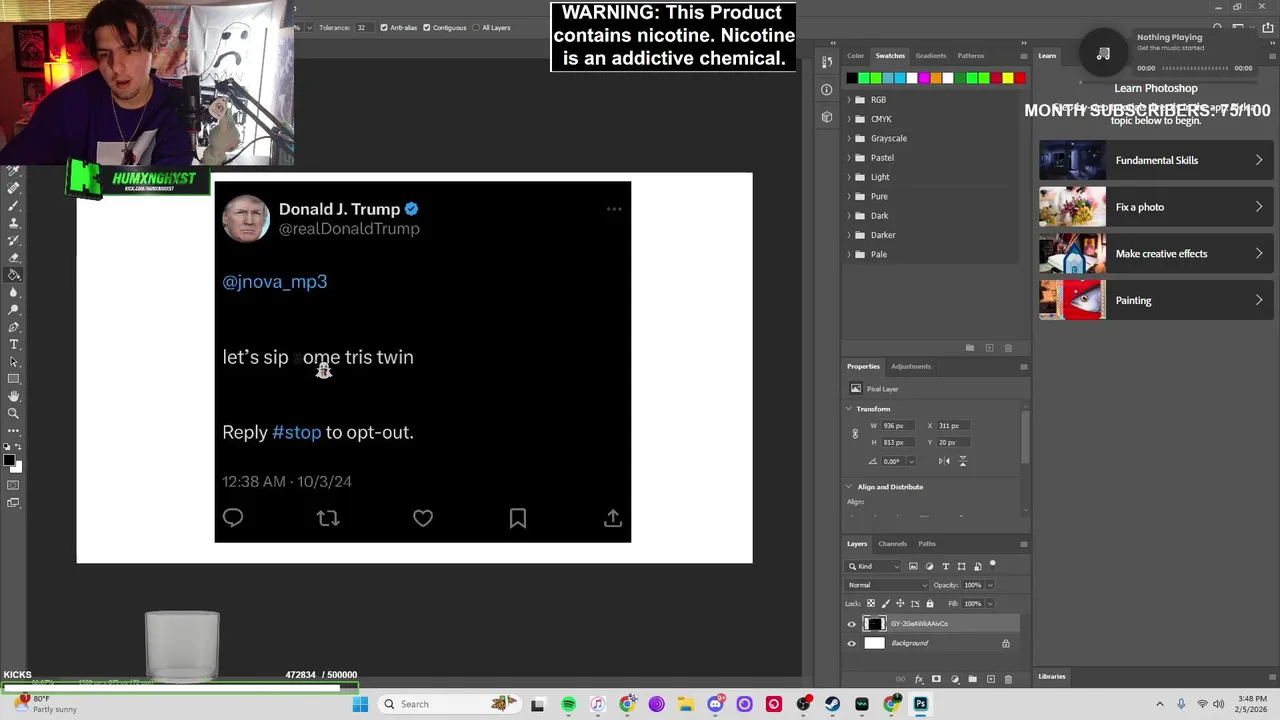Image resolution: width=1280 pixels, height=720 pixels.
Task: Open Fix a photo tutorials
Action: (x=1155, y=207)
